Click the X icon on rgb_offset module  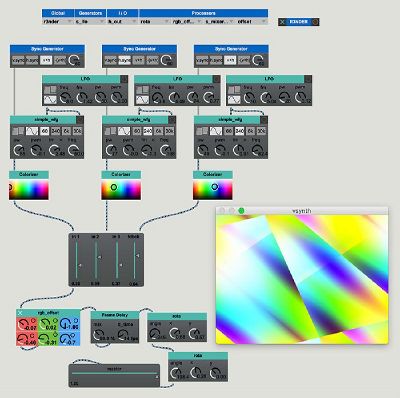(x=20, y=313)
